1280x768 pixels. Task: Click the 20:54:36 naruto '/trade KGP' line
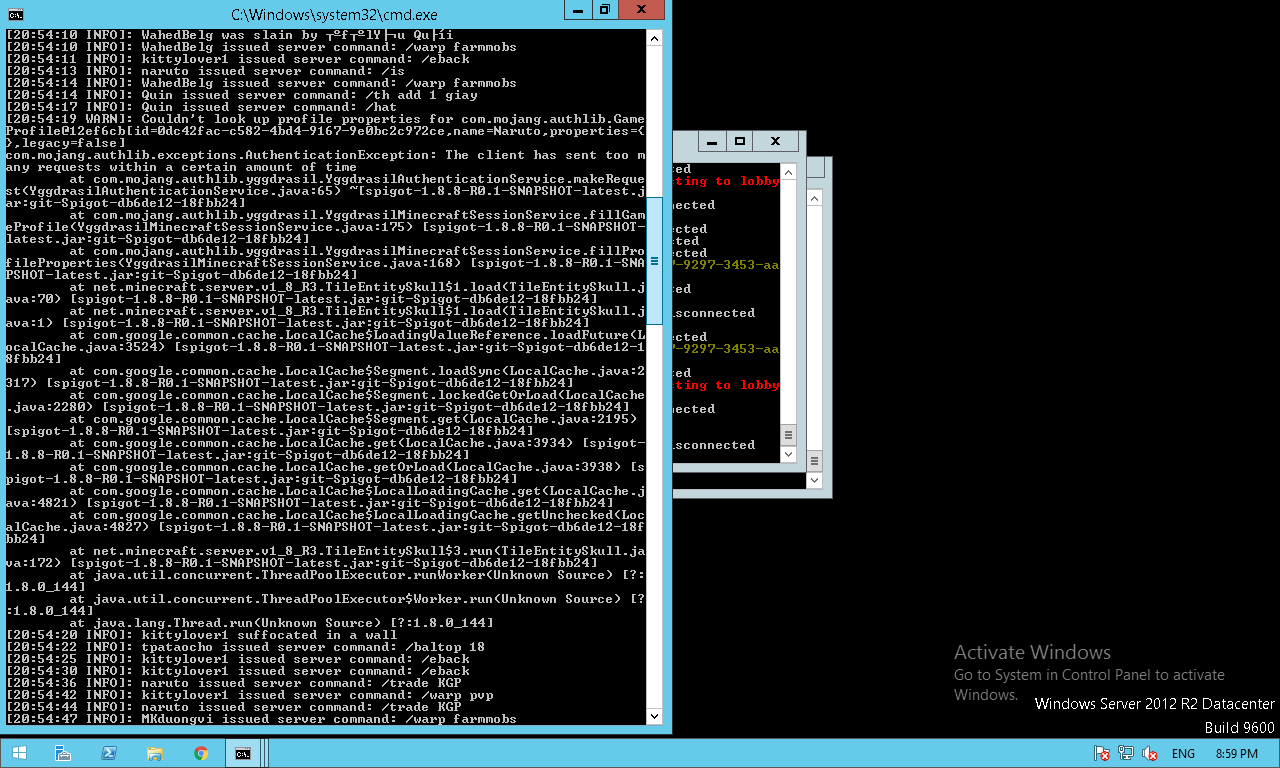[x=234, y=683]
